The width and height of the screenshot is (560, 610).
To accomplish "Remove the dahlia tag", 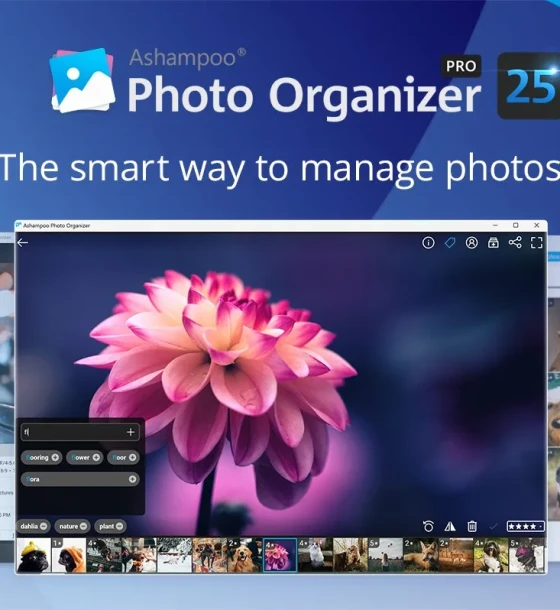I will click(44, 526).
